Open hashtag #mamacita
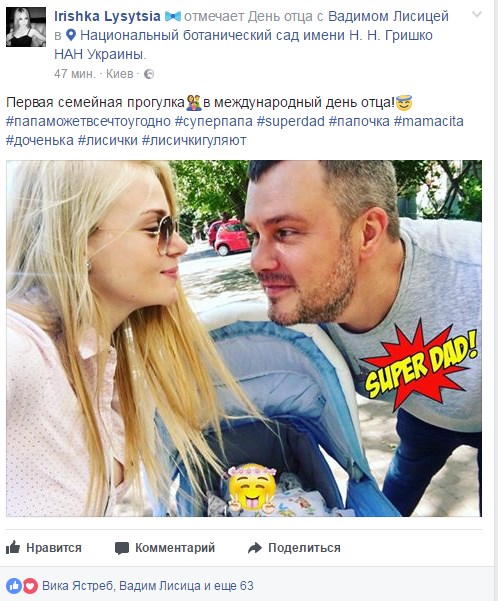 (x=429, y=121)
